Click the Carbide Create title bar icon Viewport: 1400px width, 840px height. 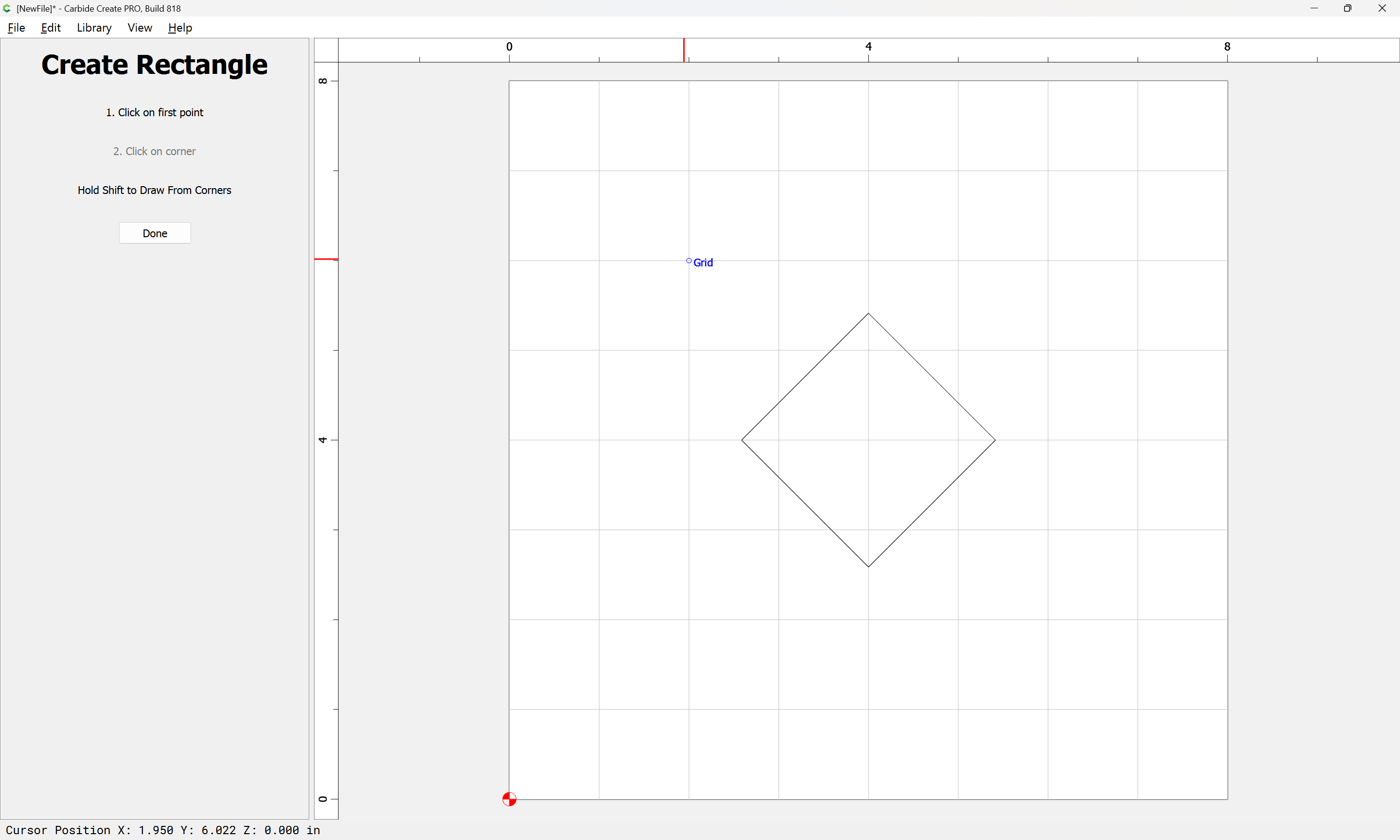(x=7, y=8)
